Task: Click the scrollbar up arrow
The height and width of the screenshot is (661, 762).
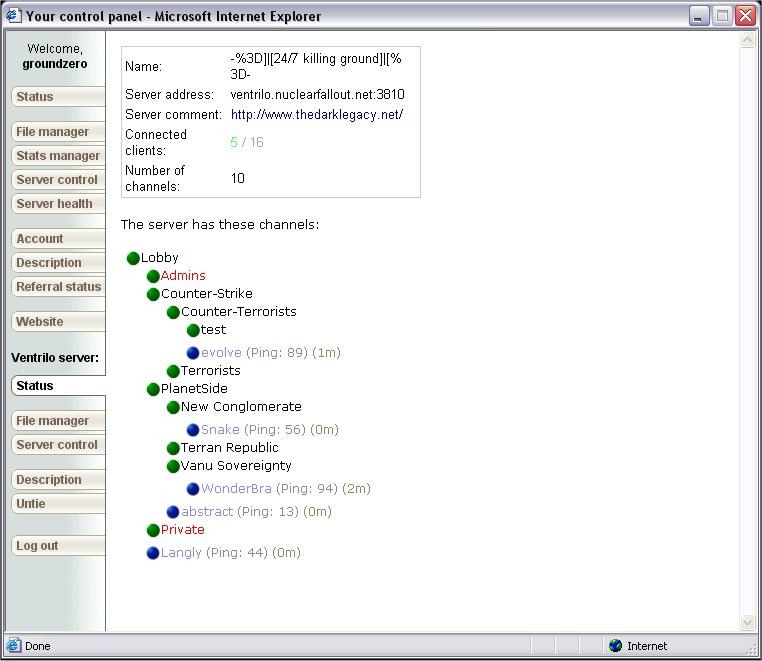Action: pyautogui.click(x=747, y=40)
